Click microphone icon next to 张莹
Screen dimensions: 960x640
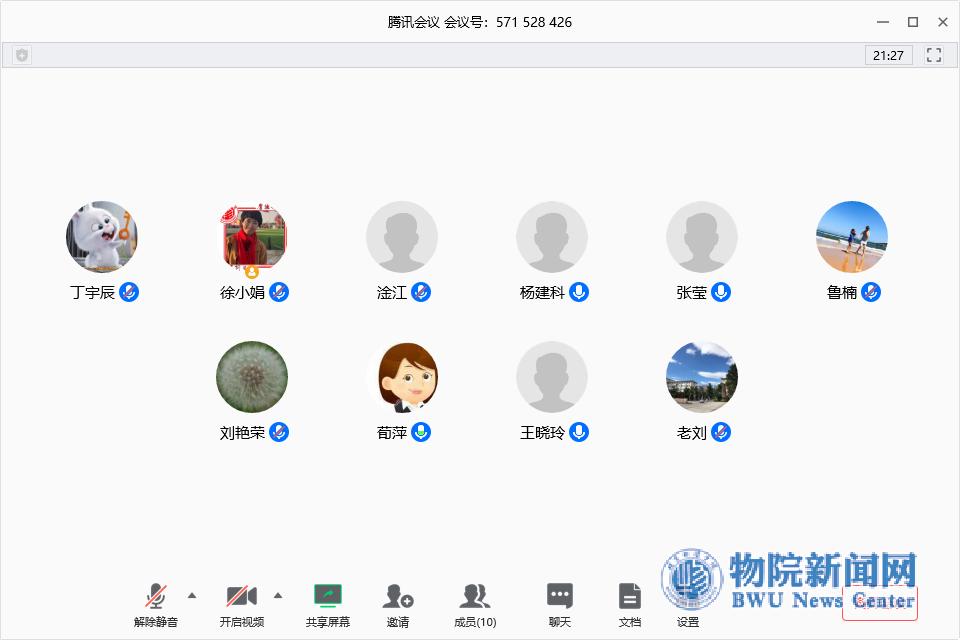click(721, 293)
